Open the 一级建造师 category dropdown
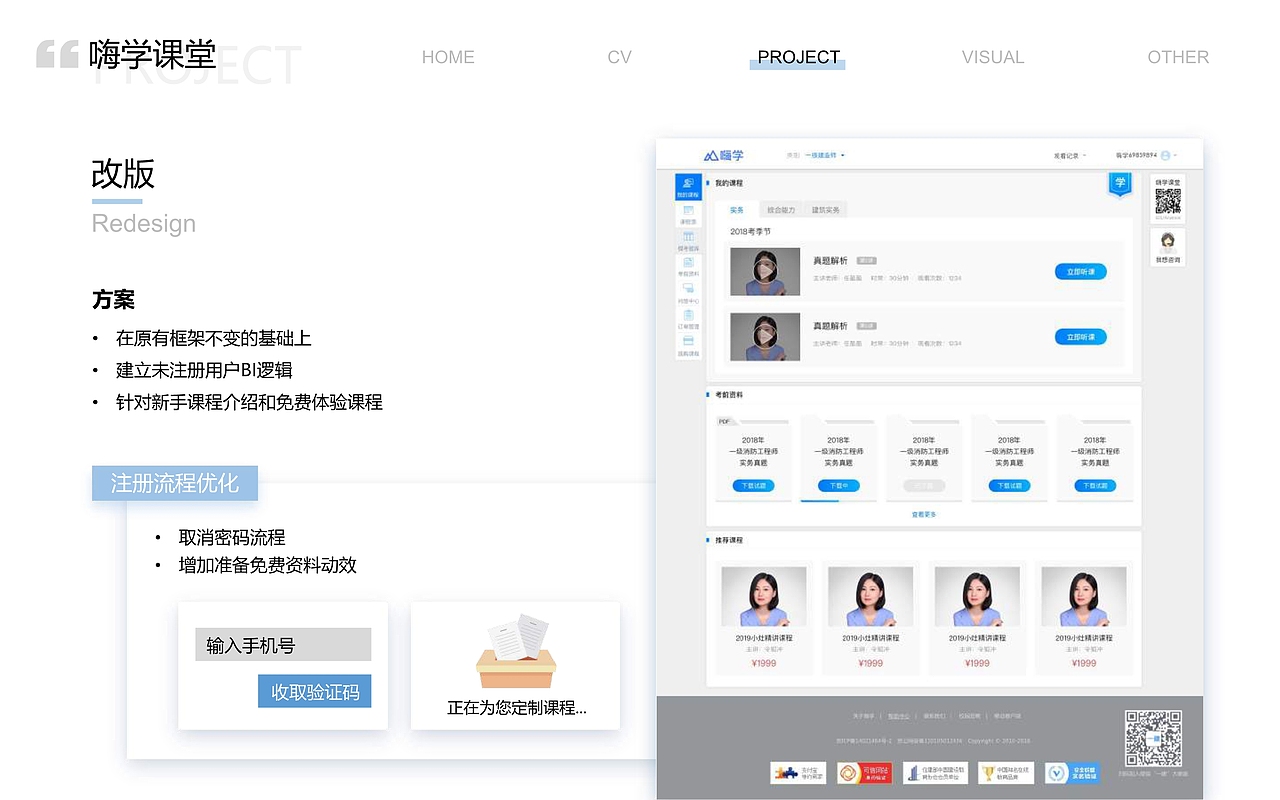Viewport: 1280px width, 800px height. point(825,155)
